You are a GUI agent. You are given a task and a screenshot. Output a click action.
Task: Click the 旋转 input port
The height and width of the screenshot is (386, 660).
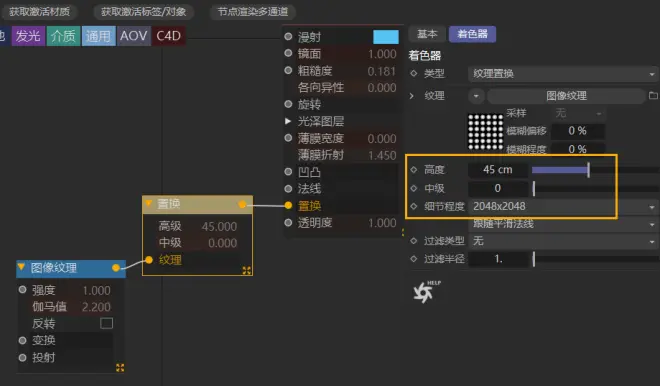(x=288, y=104)
